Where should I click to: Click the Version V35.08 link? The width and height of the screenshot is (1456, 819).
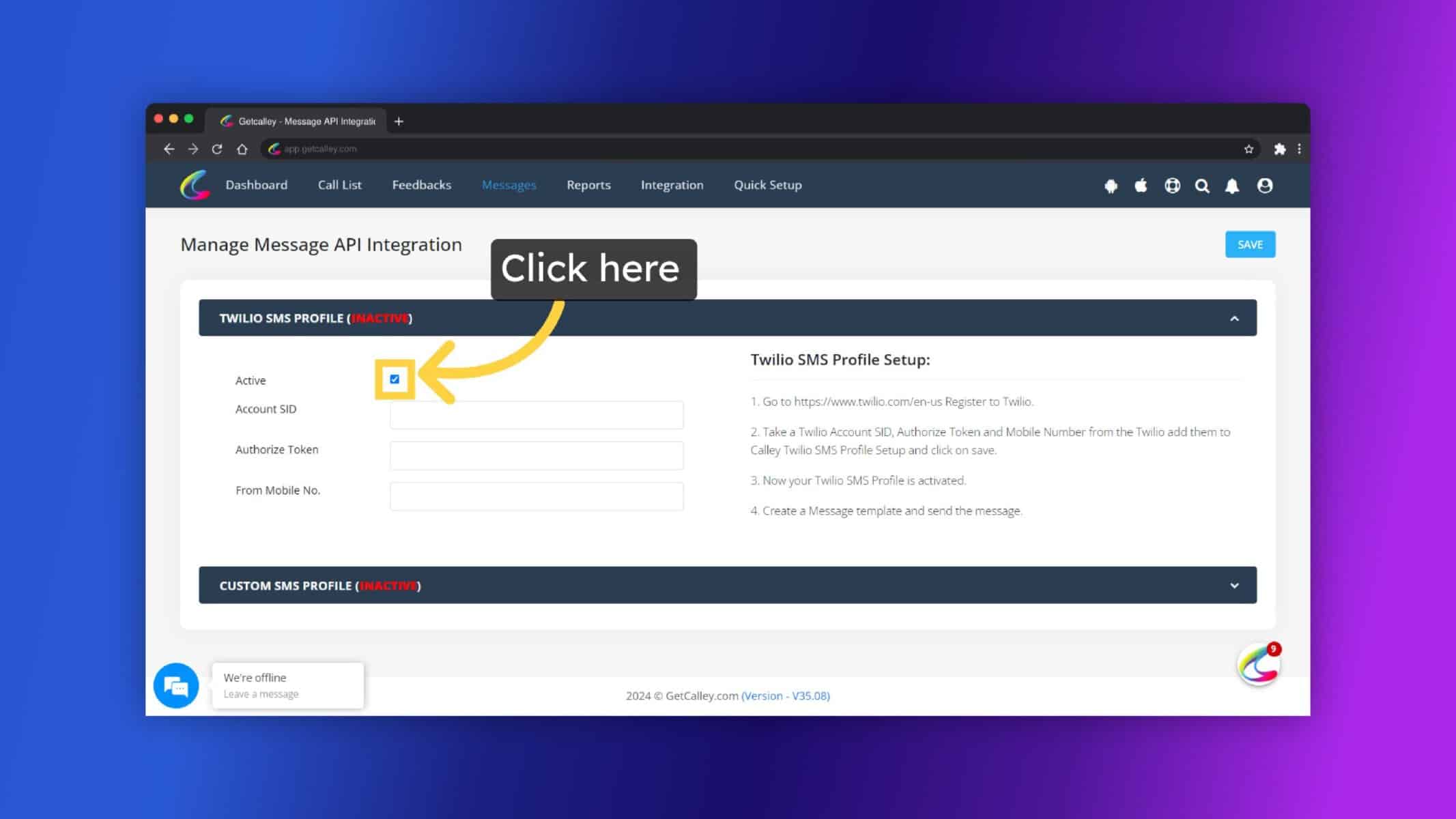[x=786, y=695]
